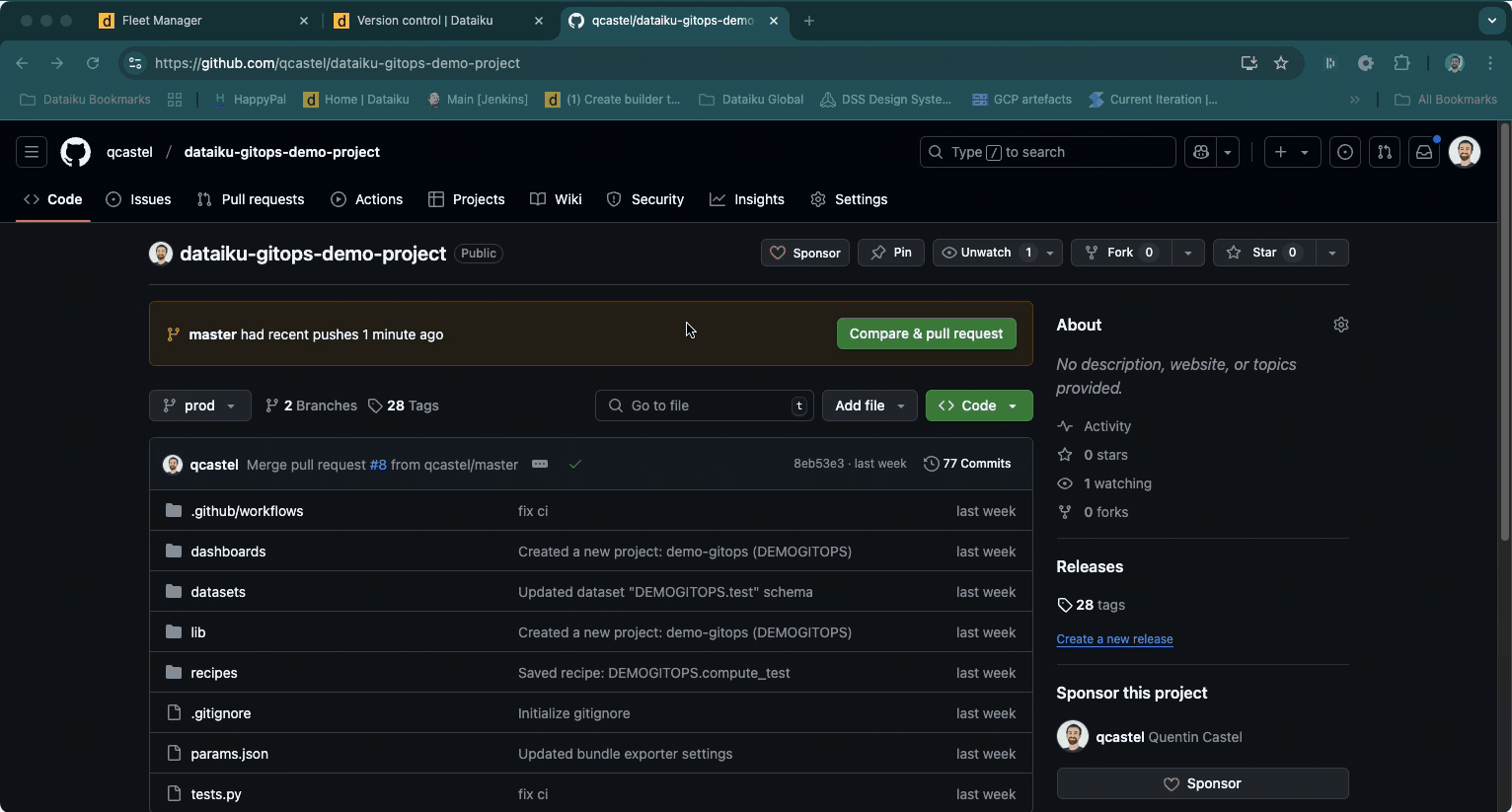View the 2 Branches link

[311, 406]
